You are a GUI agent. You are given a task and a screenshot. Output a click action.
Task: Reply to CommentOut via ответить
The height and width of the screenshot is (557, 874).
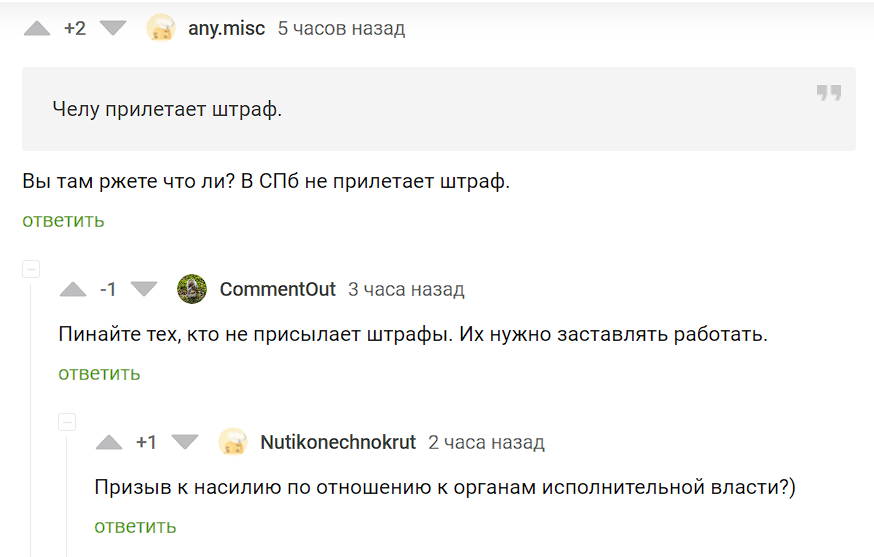click(x=99, y=373)
